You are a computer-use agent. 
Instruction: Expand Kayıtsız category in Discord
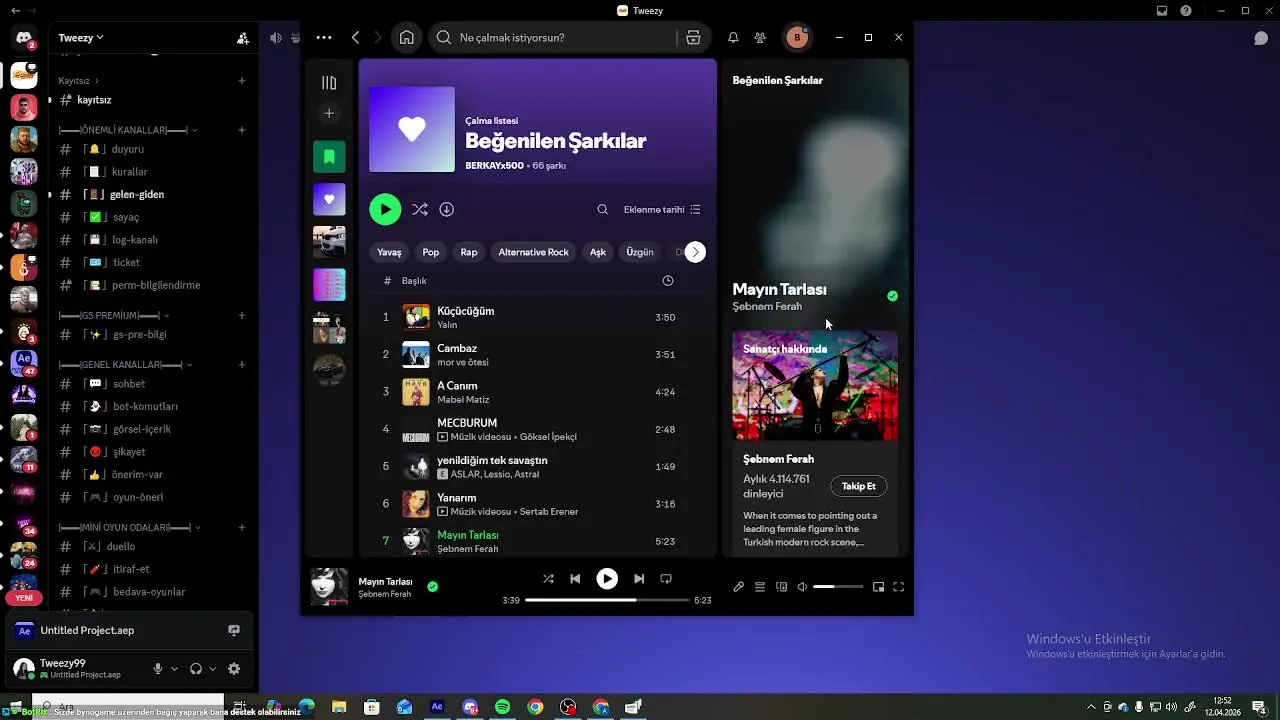click(78, 81)
